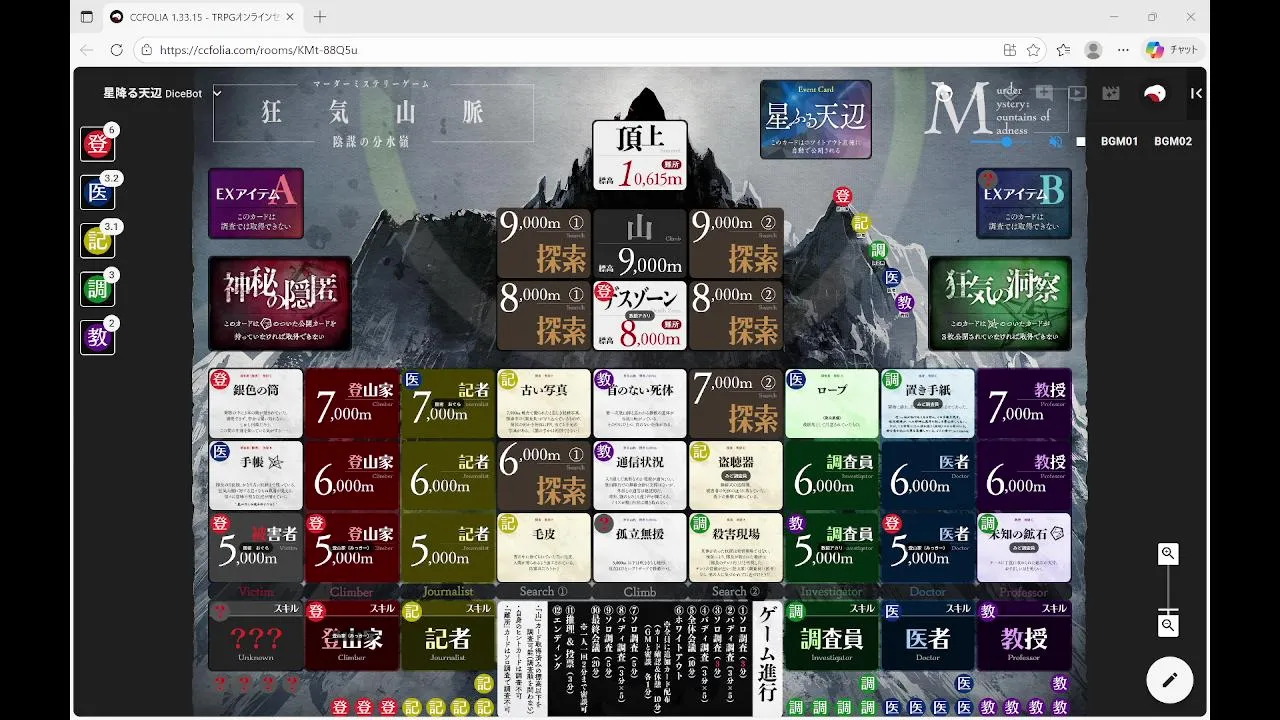Image resolution: width=1280 pixels, height=720 pixels.
Task: Click the ゲーム進行 game progress panel
Action: click(x=640, y=658)
